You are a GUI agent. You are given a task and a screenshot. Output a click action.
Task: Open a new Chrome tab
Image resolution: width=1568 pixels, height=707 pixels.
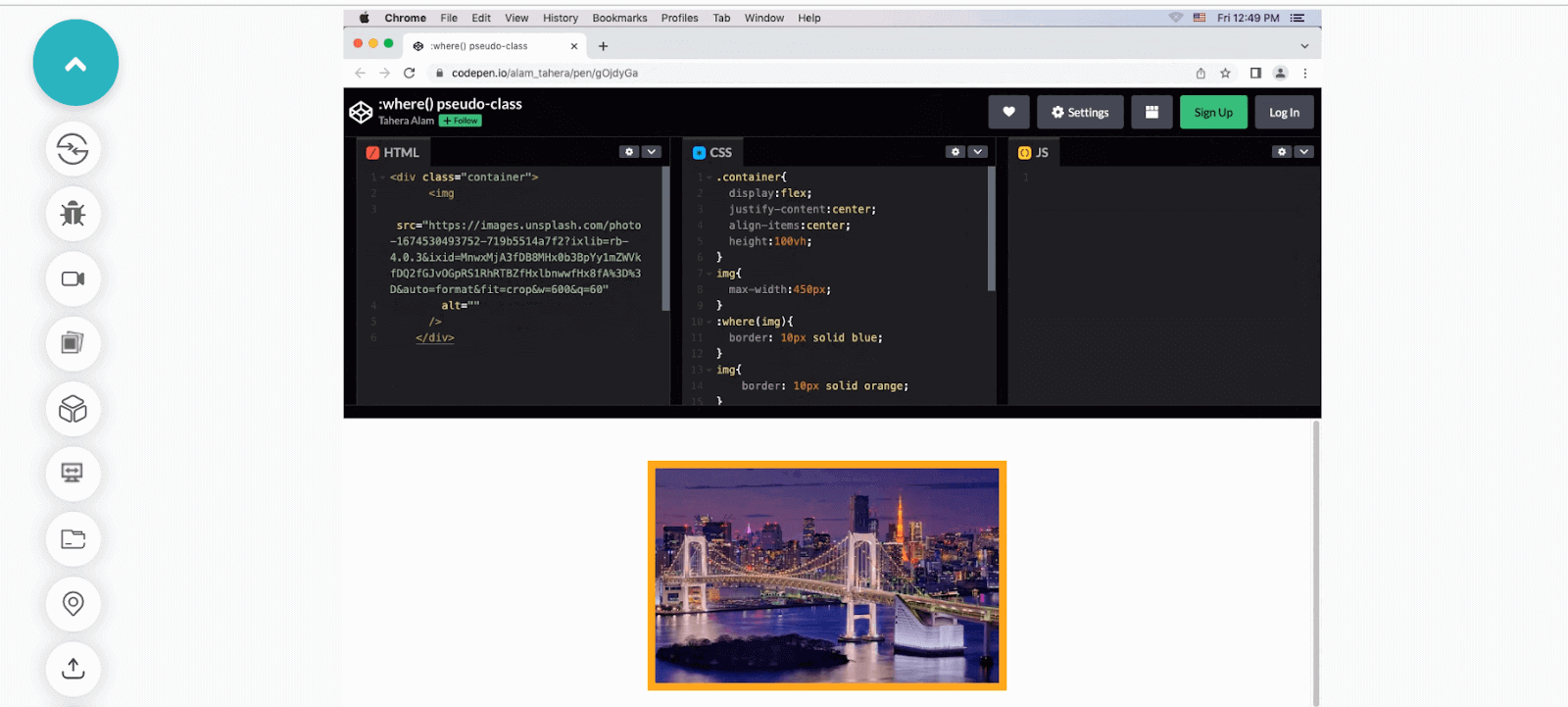click(x=603, y=46)
